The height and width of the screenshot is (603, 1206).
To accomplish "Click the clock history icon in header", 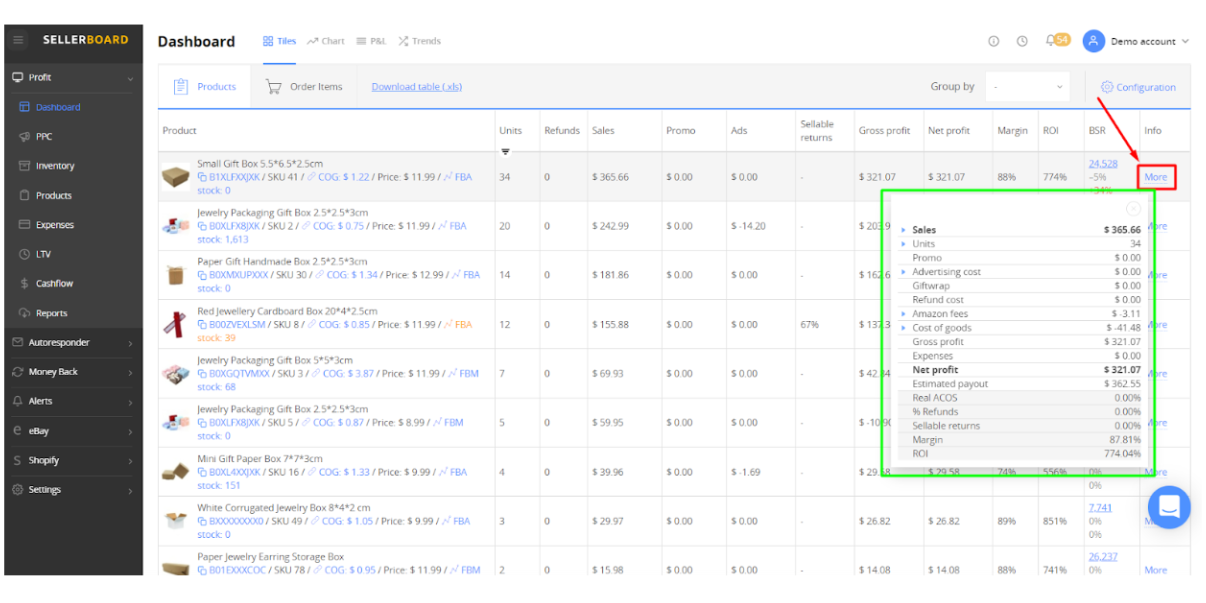I will (1022, 41).
